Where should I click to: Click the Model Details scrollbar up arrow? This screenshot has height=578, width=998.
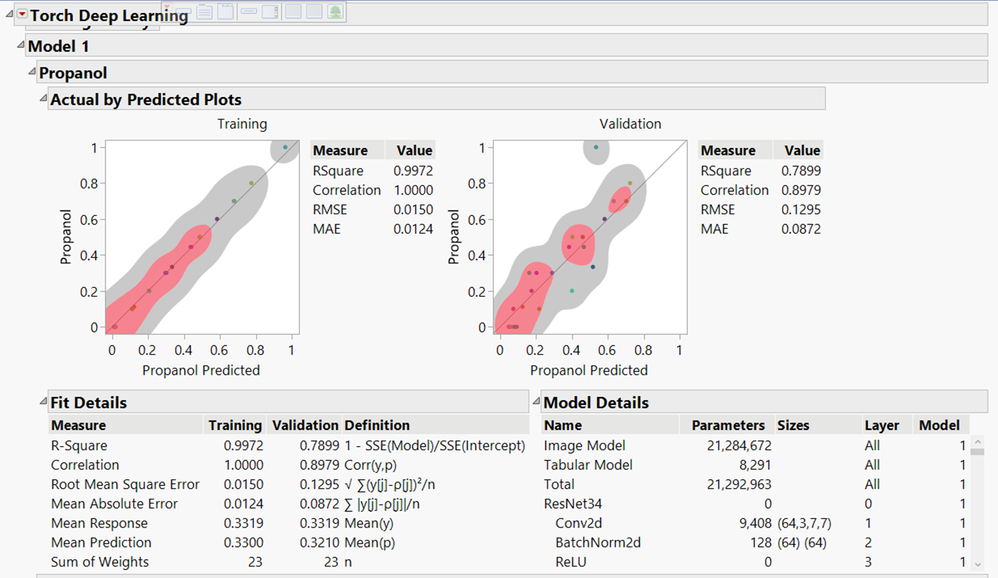pos(976,441)
